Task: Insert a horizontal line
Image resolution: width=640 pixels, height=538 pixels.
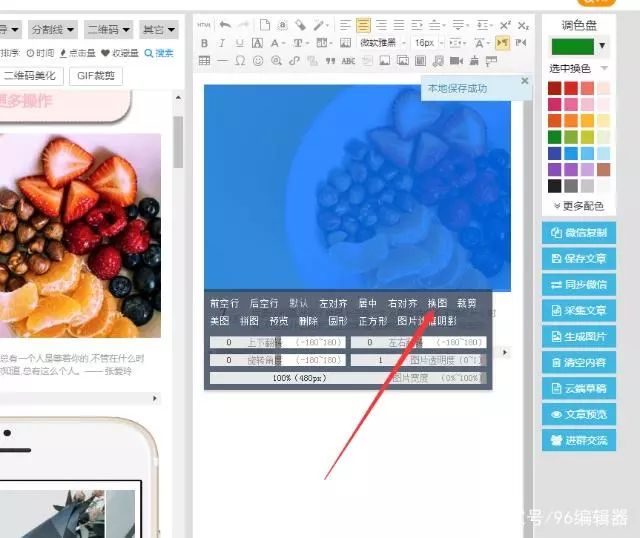Action: (222, 61)
